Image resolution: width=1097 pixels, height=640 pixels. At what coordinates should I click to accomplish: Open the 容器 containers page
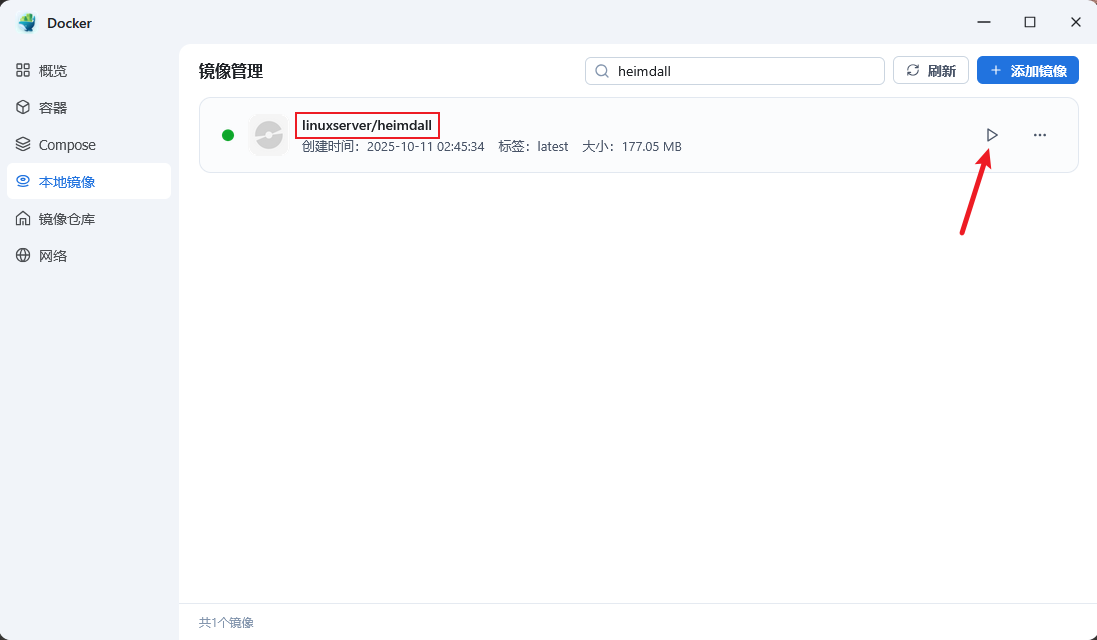[89, 108]
